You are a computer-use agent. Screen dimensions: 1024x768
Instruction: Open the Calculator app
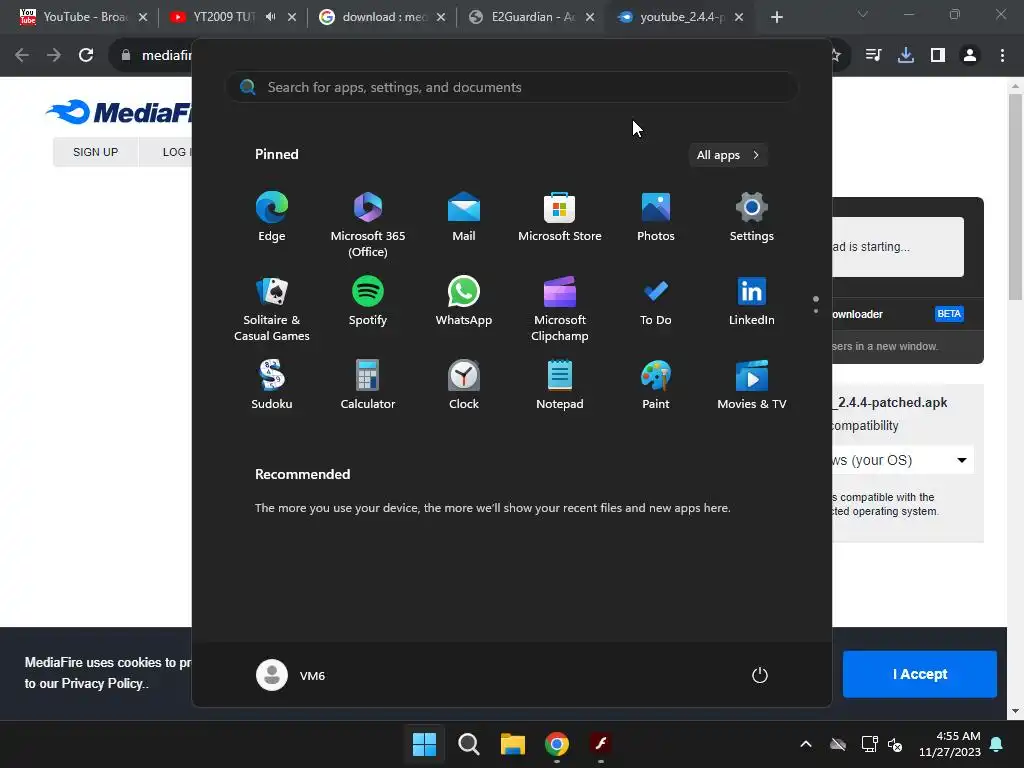368,385
